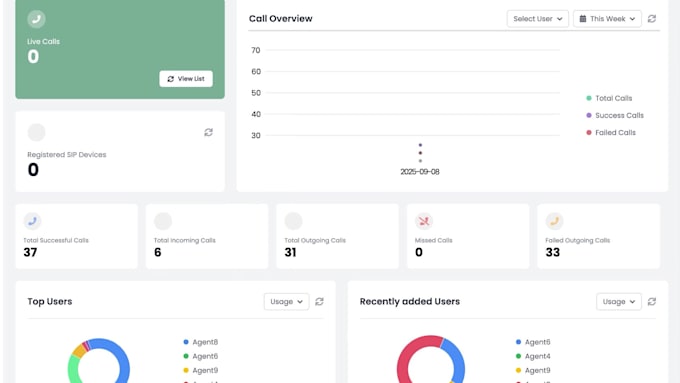Open the Live Calls View List
The width and height of the screenshot is (680, 383).
186,79
